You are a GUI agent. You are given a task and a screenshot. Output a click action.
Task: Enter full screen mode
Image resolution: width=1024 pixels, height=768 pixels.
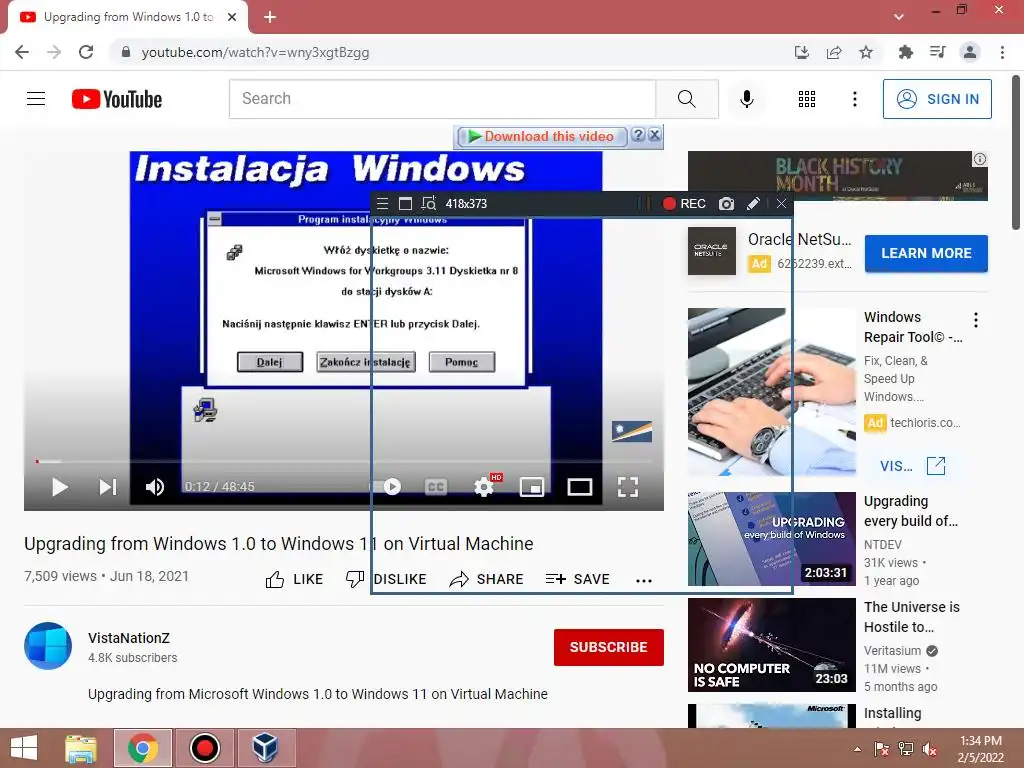pyautogui.click(x=628, y=487)
